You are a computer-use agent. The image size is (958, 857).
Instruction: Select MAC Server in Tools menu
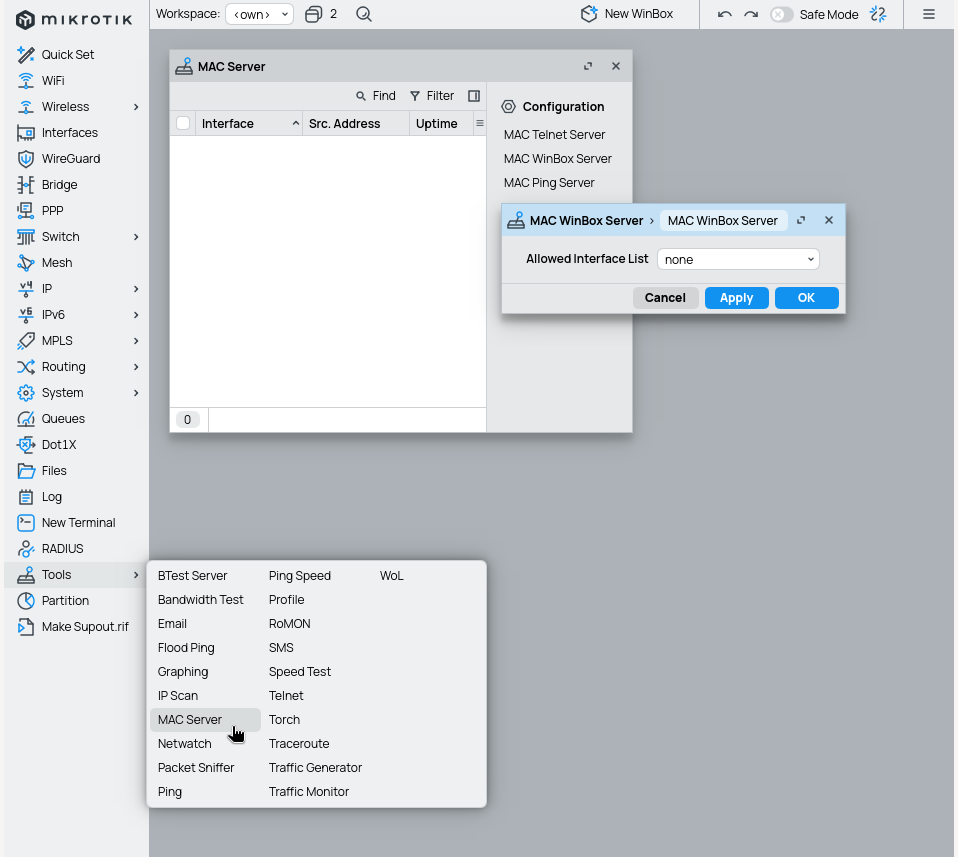point(205,720)
